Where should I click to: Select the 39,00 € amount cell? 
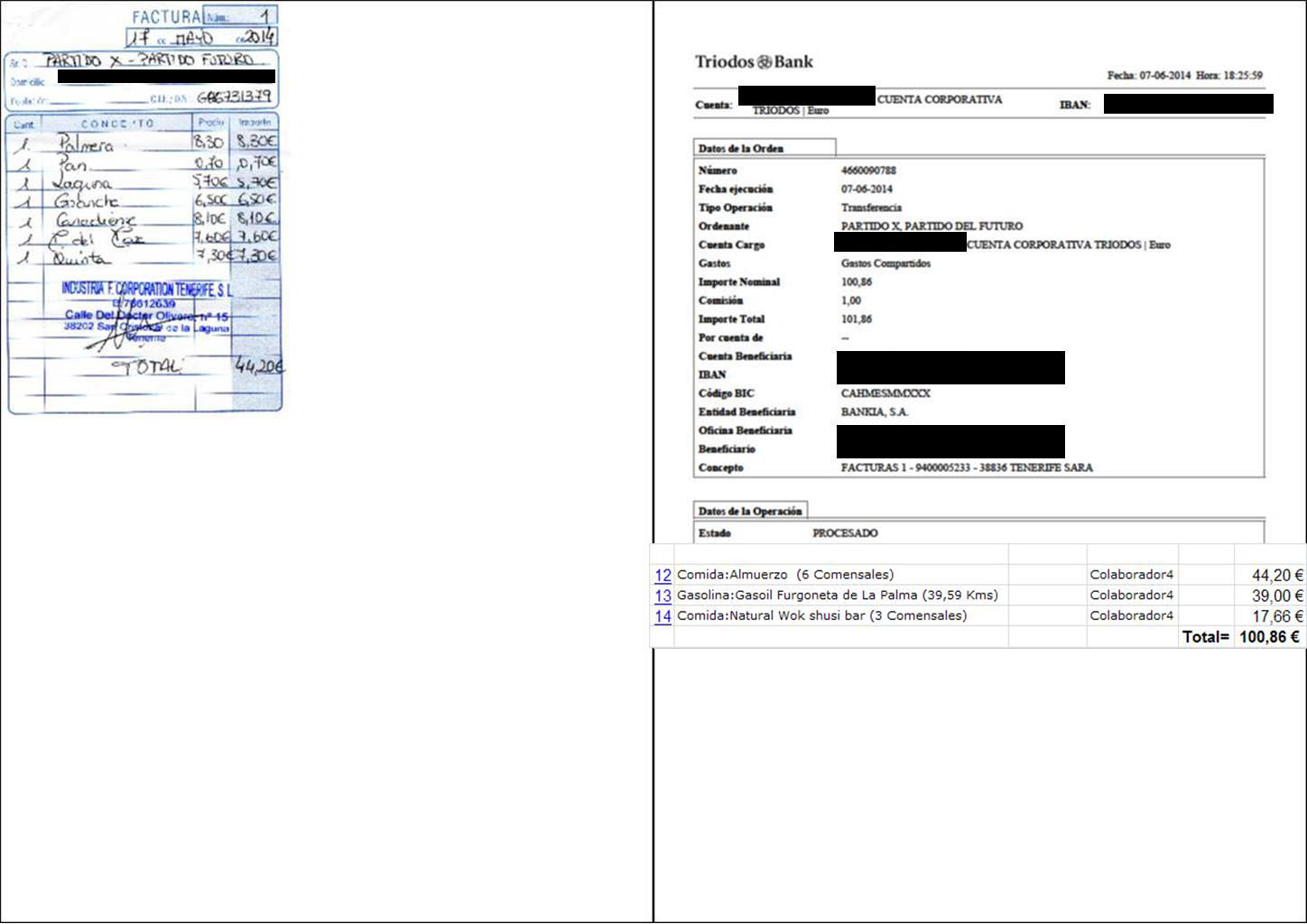click(x=1277, y=596)
